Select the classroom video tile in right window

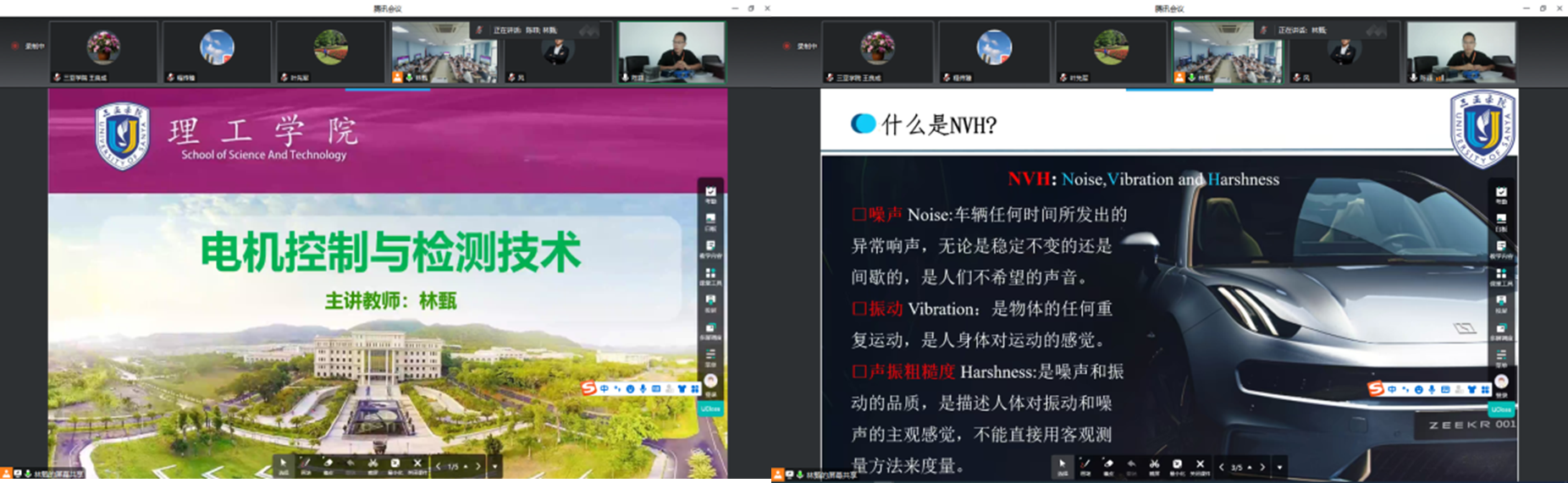coord(1228,52)
